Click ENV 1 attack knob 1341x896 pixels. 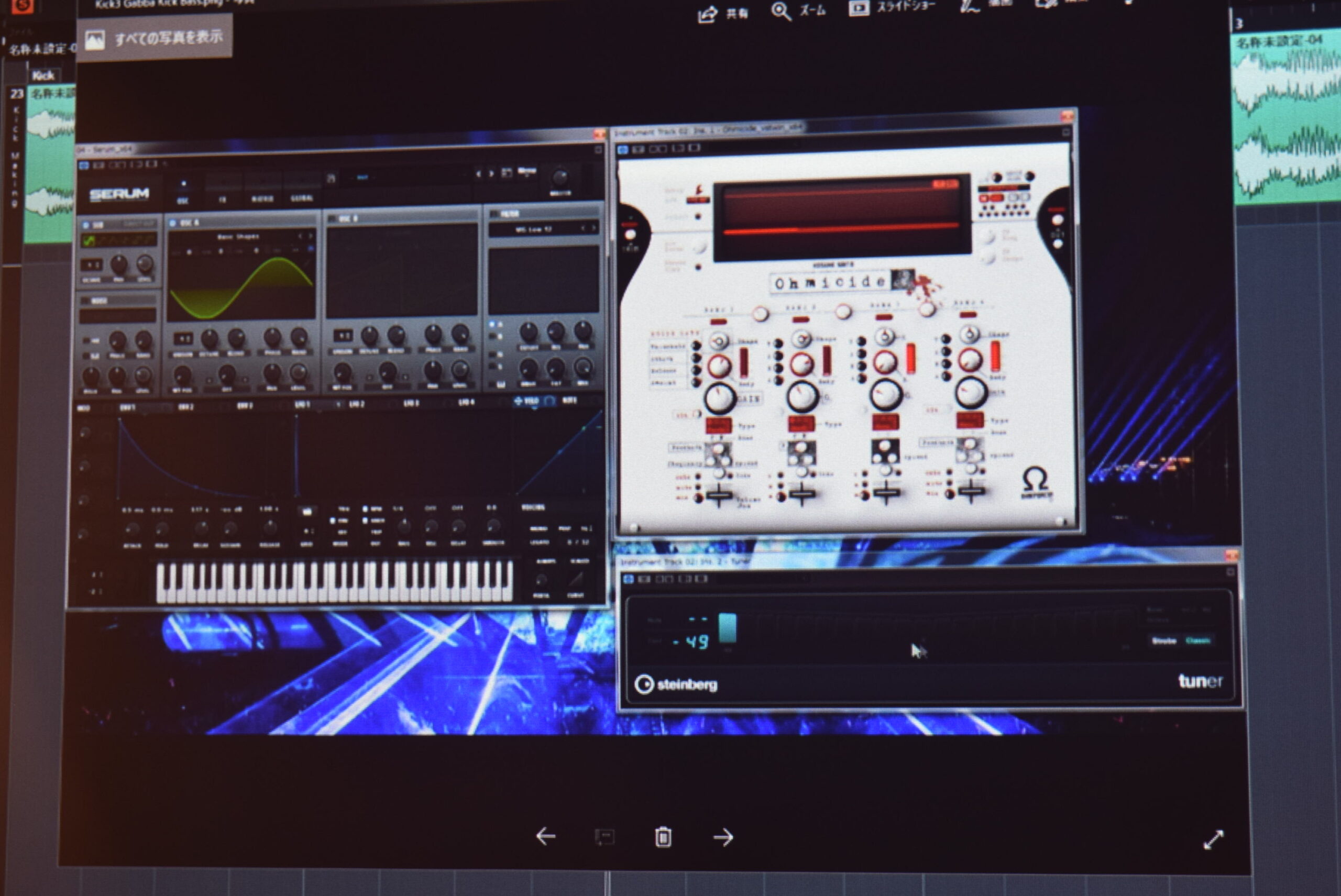click(x=132, y=528)
